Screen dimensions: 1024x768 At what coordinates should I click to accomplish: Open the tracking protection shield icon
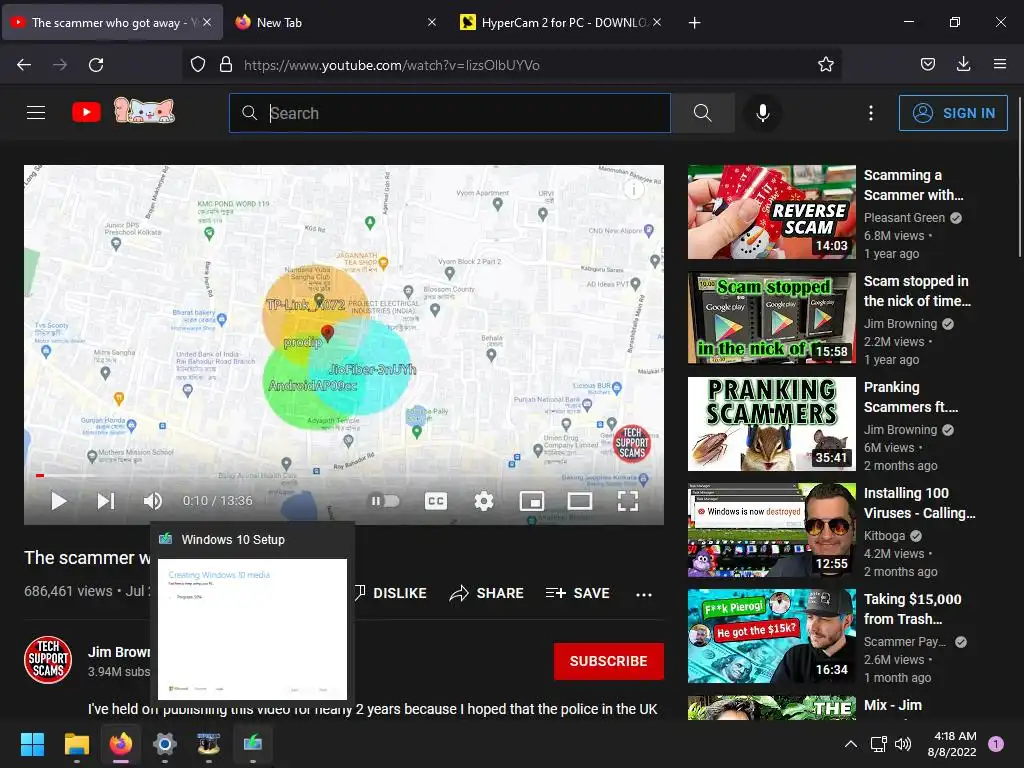pos(198,65)
